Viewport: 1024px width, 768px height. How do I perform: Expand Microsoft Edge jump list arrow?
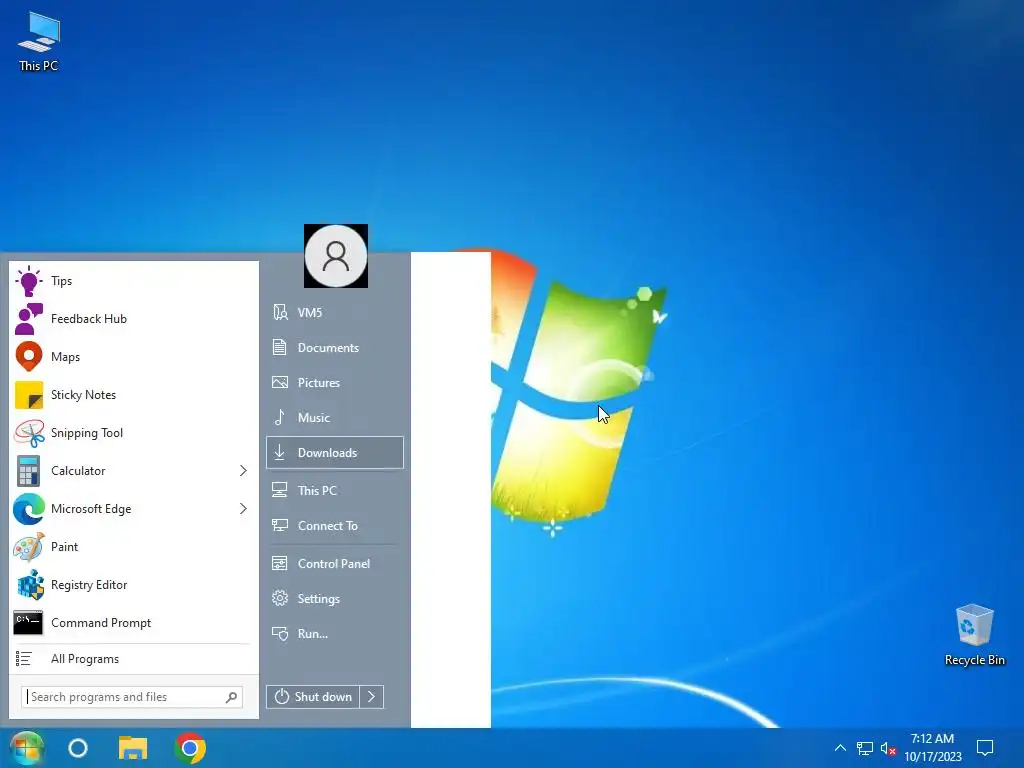243,508
